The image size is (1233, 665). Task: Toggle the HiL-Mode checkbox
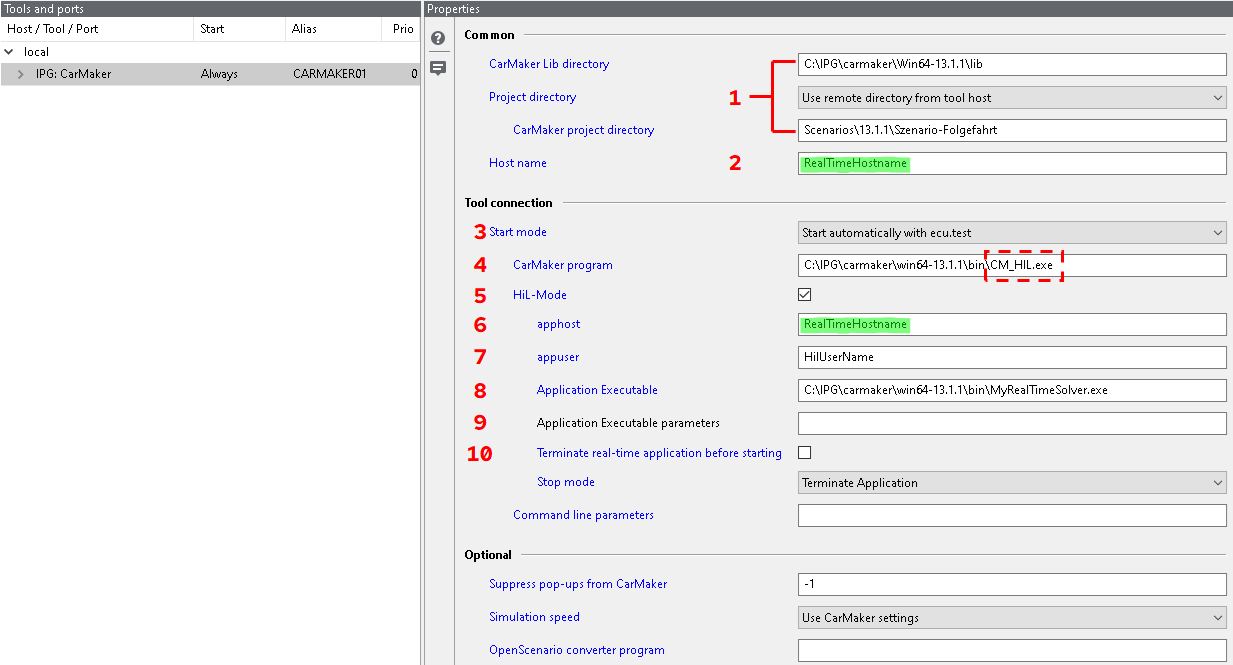(805, 295)
